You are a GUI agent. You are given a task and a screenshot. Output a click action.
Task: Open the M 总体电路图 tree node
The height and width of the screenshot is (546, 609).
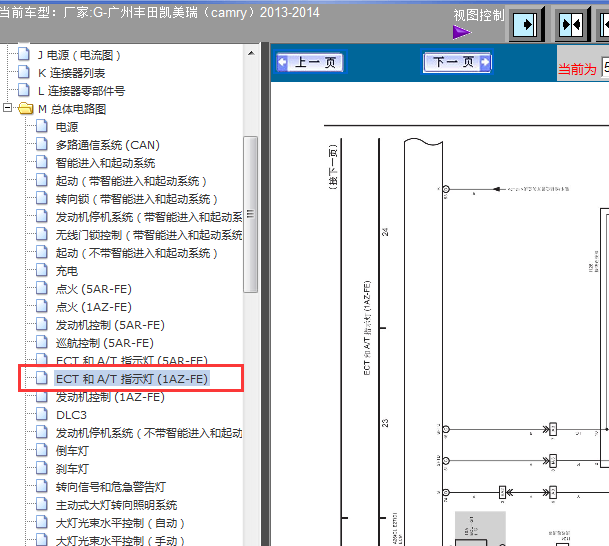point(72,109)
